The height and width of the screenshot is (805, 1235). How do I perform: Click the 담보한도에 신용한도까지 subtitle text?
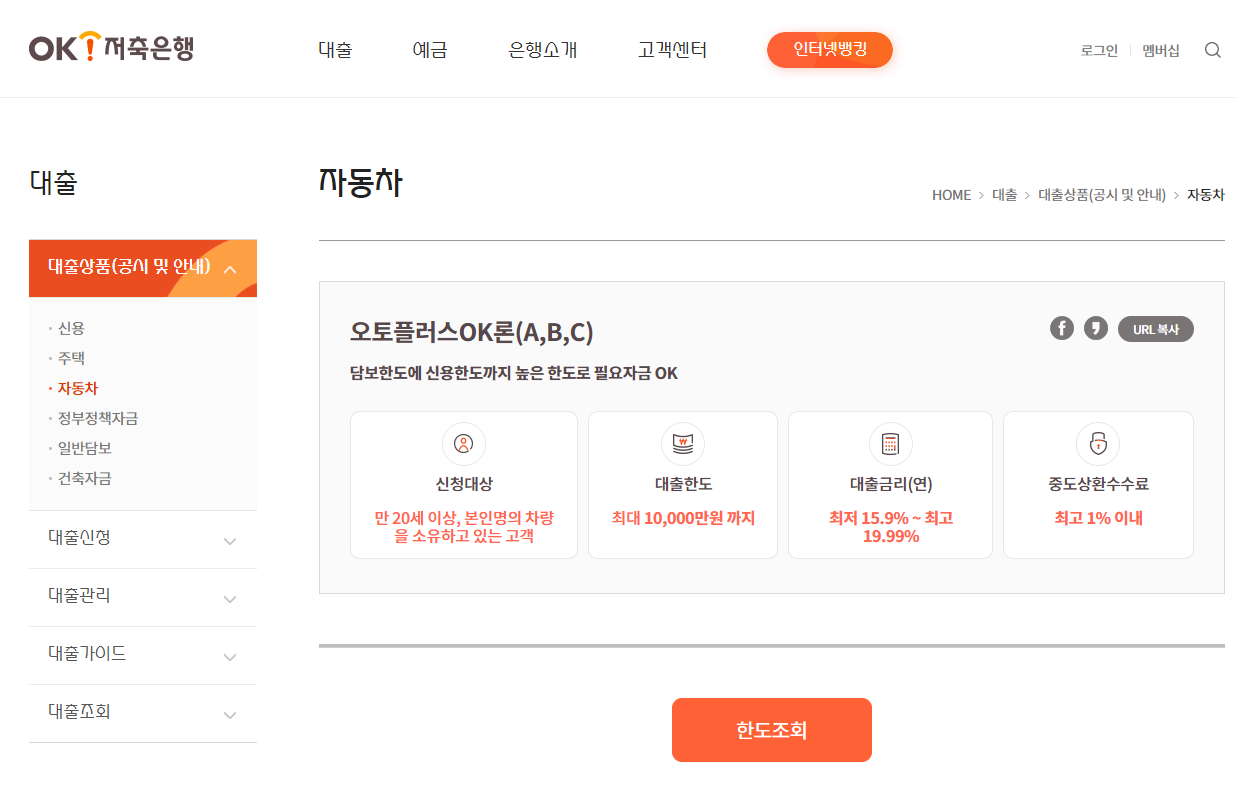tap(513, 373)
